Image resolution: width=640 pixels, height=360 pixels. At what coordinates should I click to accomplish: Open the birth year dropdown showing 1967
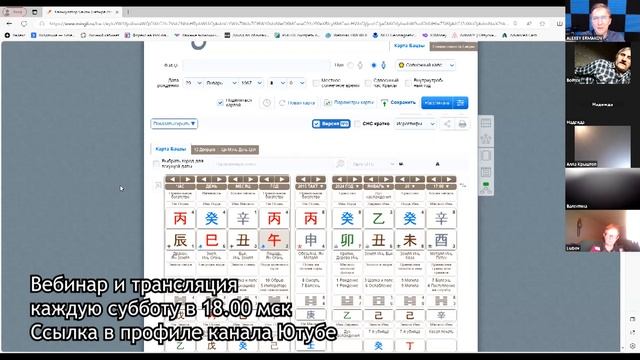(251, 83)
